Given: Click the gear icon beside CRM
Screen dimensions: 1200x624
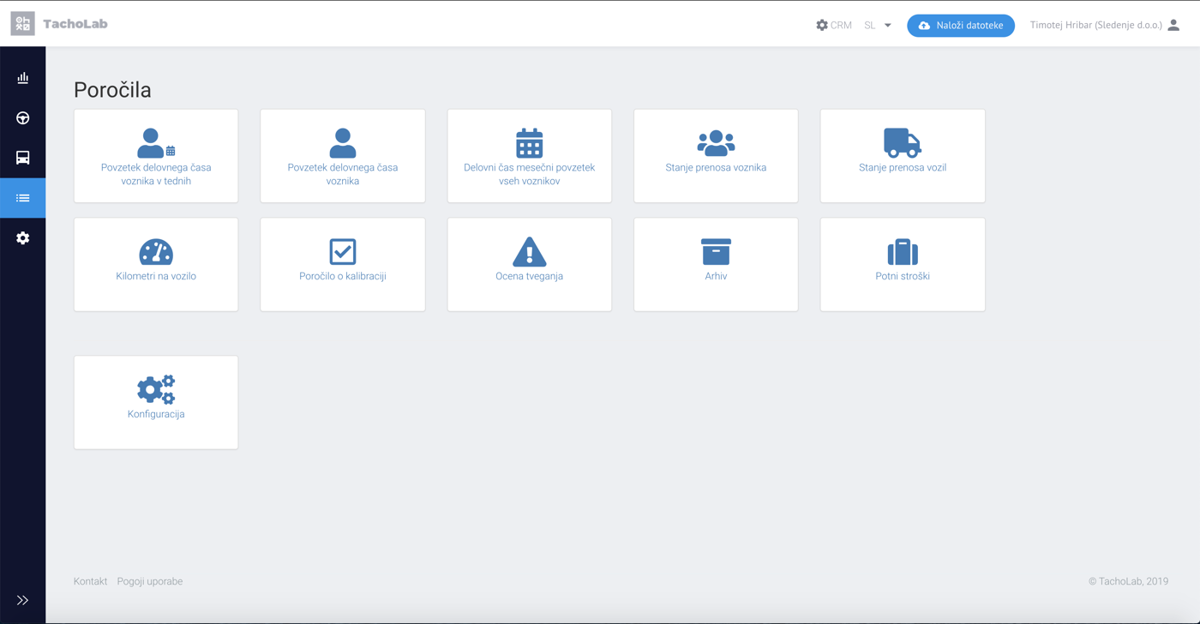Looking at the screenshot, I should [x=822, y=25].
